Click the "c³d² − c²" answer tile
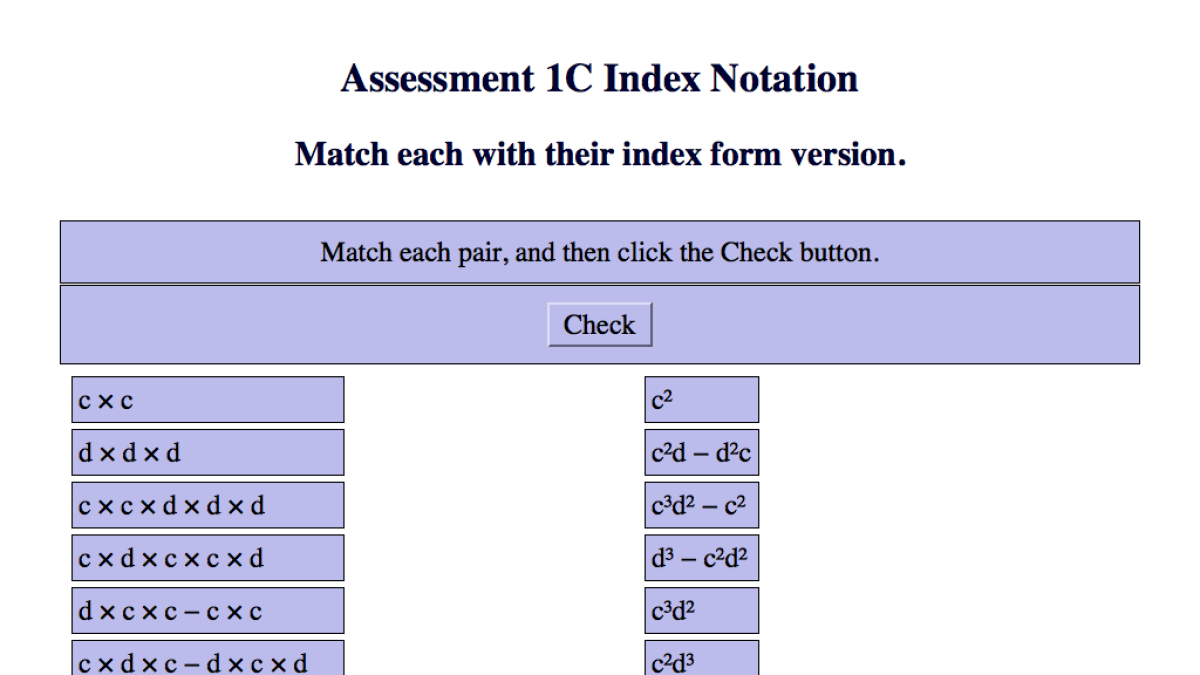1200x675 pixels. pos(701,504)
